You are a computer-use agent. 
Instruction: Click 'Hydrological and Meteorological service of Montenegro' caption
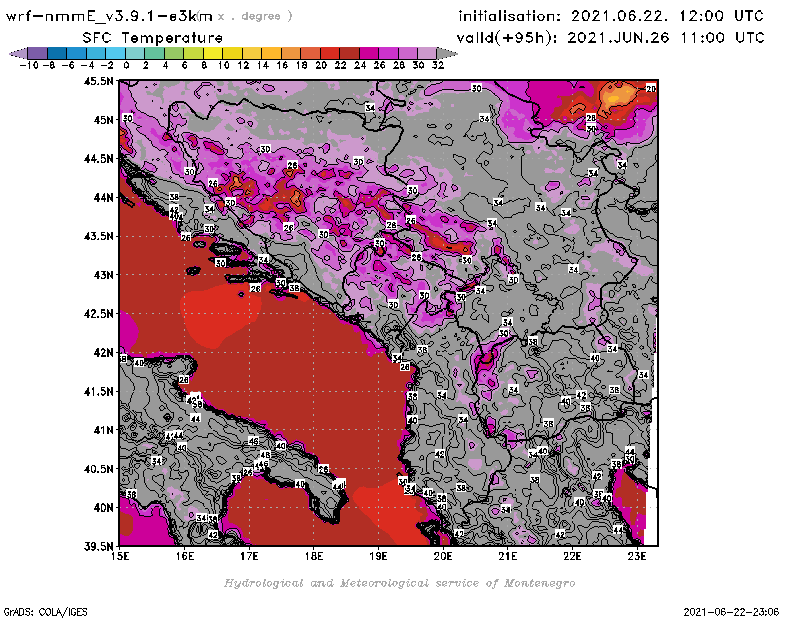(399, 583)
